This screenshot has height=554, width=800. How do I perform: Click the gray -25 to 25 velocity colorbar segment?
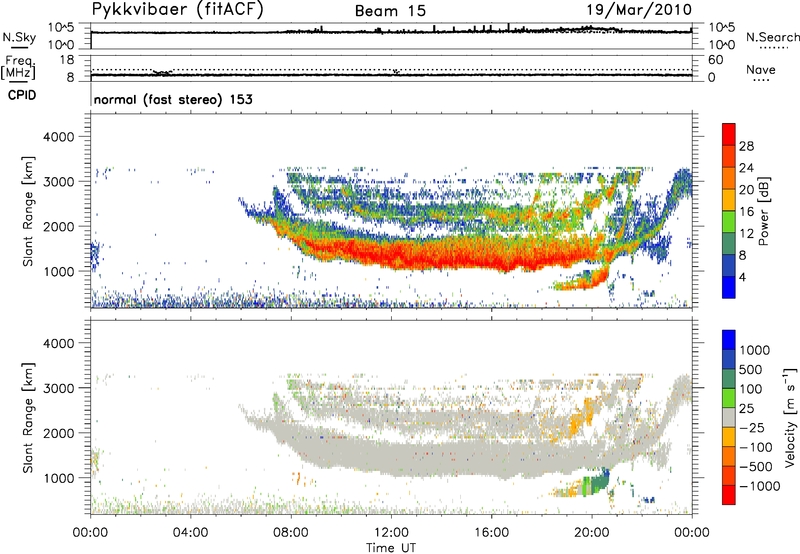click(729, 417)
